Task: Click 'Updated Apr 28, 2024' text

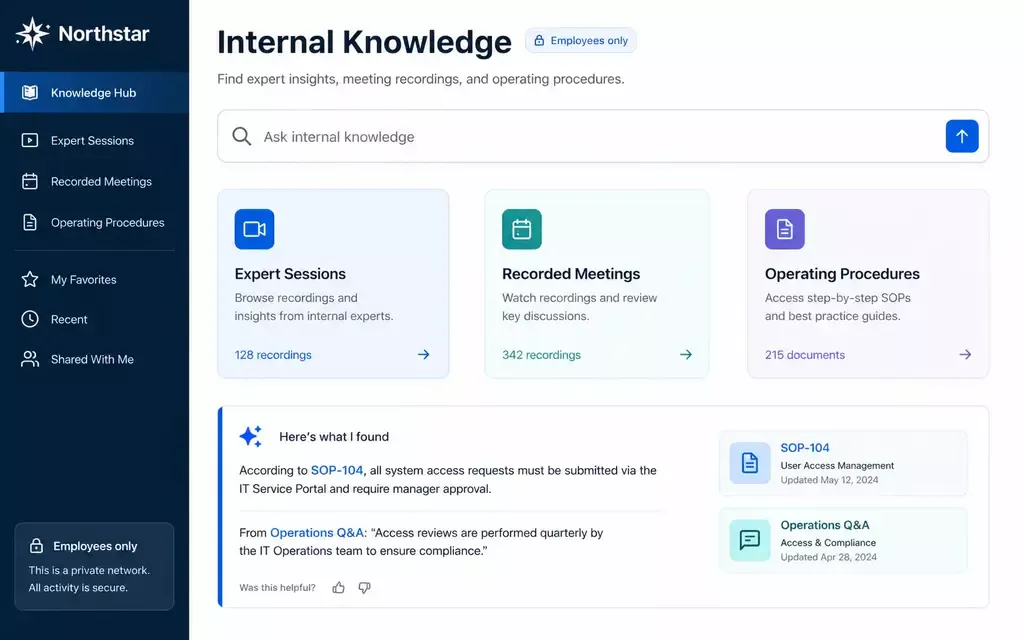Action: pos(829,557)
